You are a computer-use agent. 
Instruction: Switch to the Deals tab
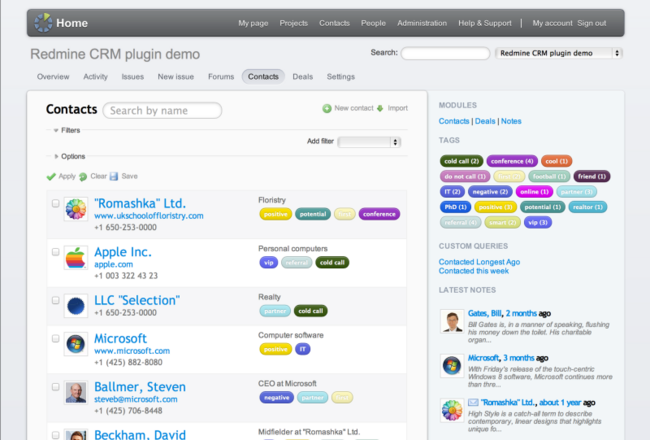pyautogui.click(x=303, y=76)
